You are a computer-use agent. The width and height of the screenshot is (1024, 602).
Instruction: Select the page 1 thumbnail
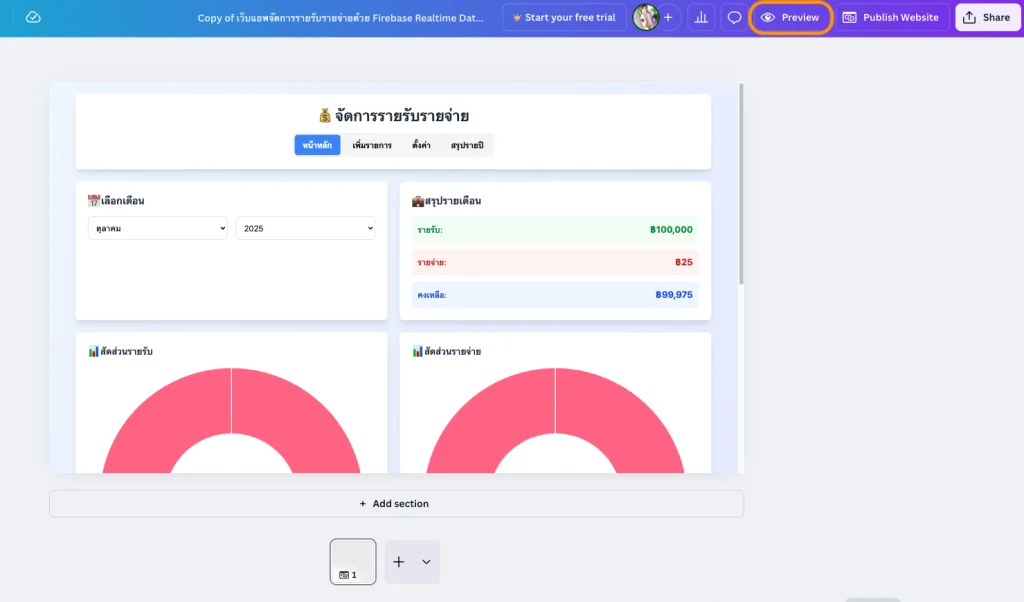click(353, 561)
